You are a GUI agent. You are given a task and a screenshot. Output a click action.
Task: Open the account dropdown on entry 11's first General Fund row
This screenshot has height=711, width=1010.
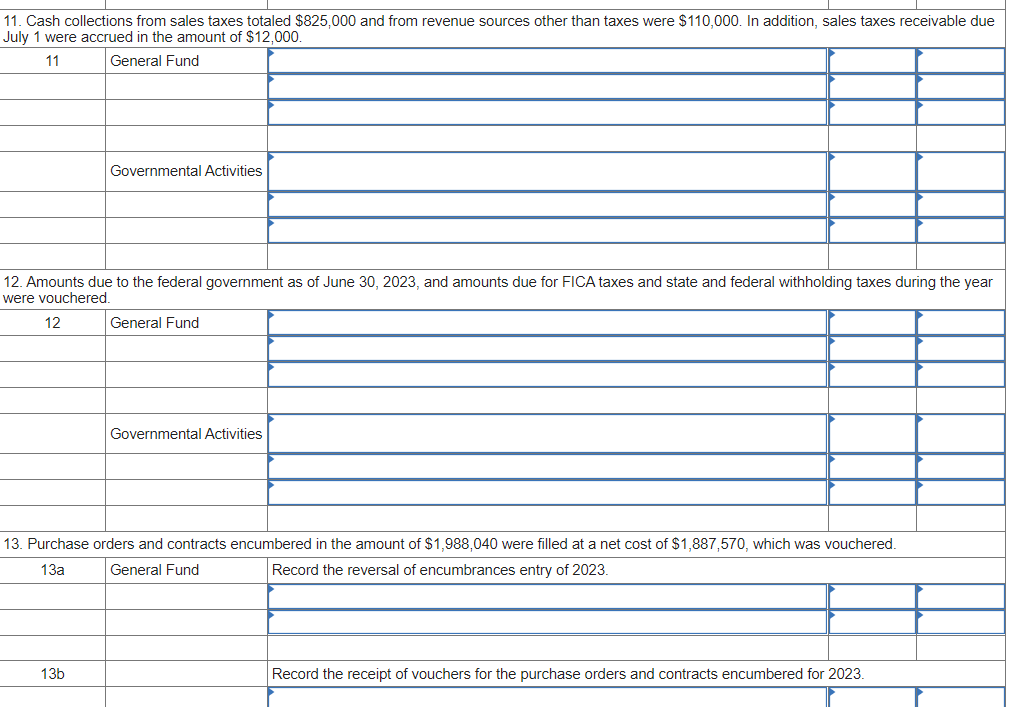tap(545, 60)
